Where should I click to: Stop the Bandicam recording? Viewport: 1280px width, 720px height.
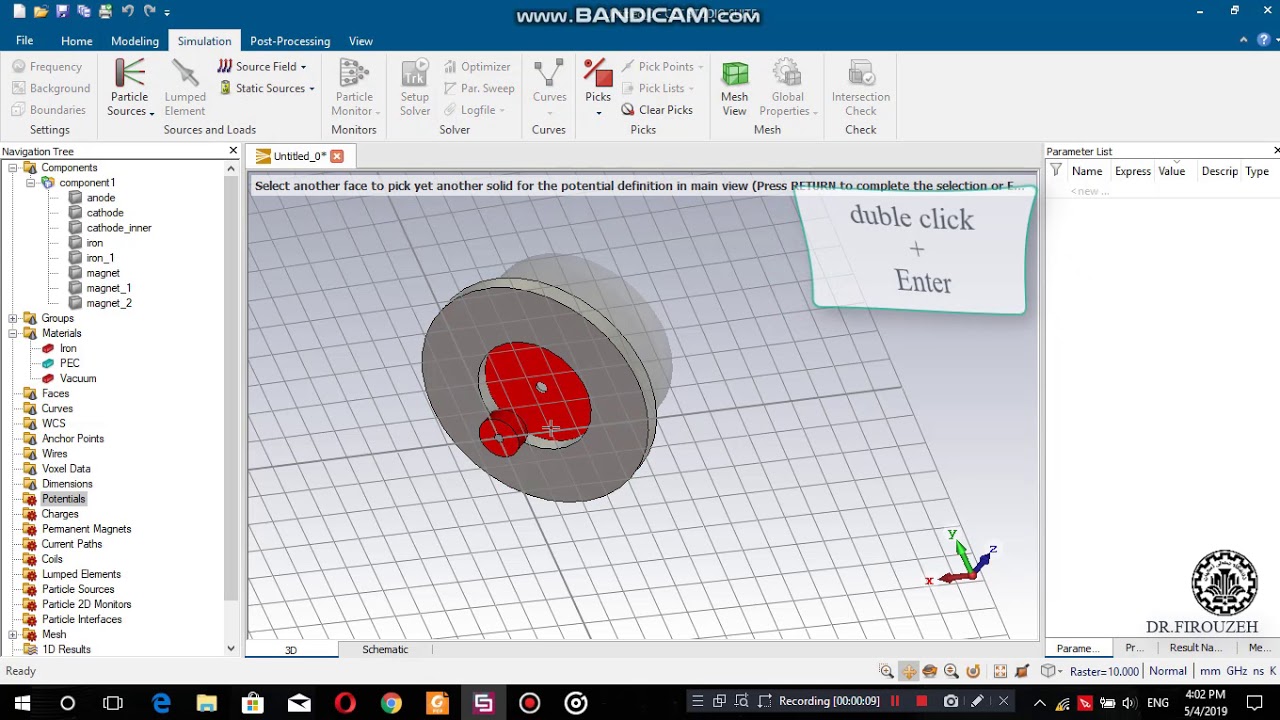click(x=922, y=702)
